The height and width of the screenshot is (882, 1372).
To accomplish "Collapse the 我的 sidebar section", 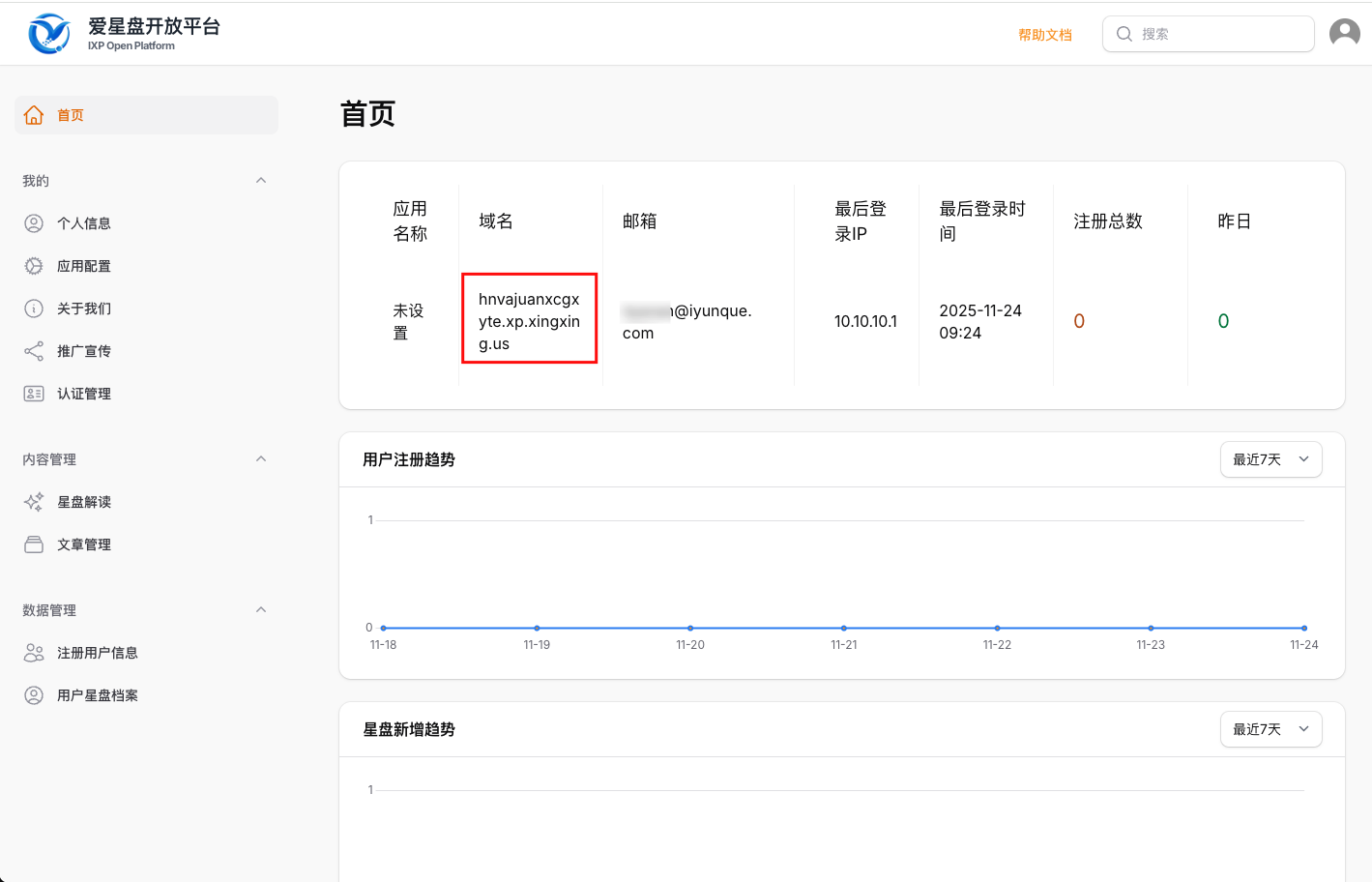I will (260, 180).
